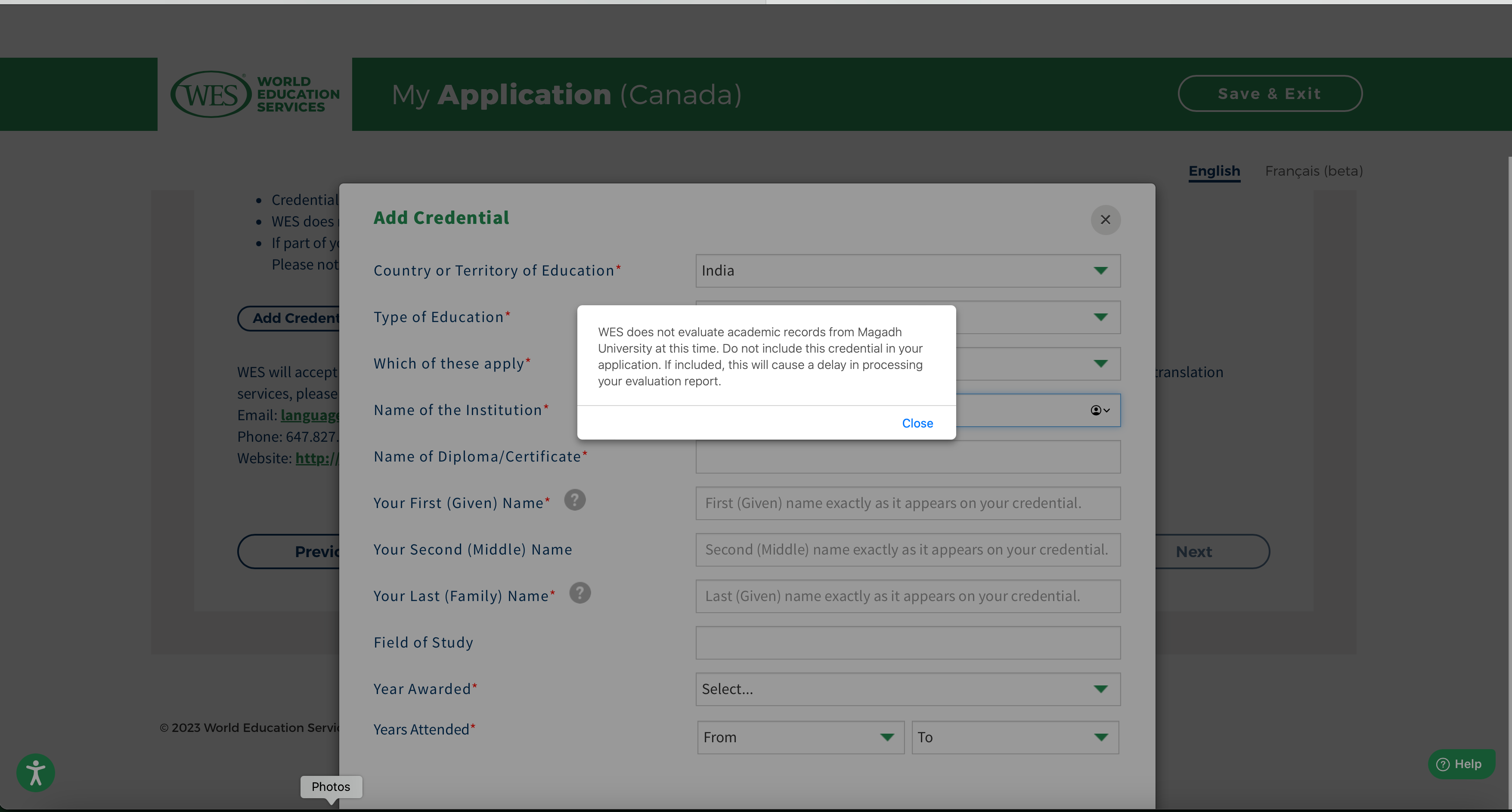Click the autofill icon in Institution field
Viewport: 1512px width, 812px height.
[x=1100, y=410]
